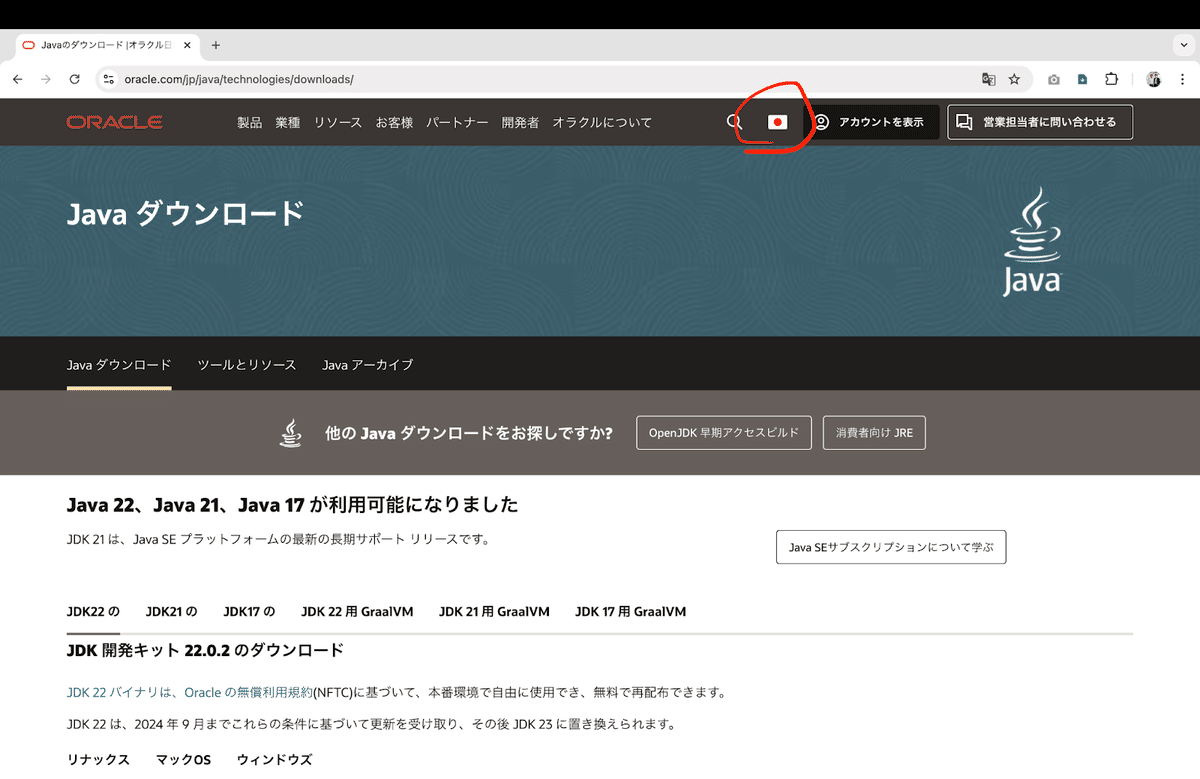Open the Chrome three-dot menu
This screenshot has width=1200, height=779.
pyautogui.click(x=1181, y=79)
